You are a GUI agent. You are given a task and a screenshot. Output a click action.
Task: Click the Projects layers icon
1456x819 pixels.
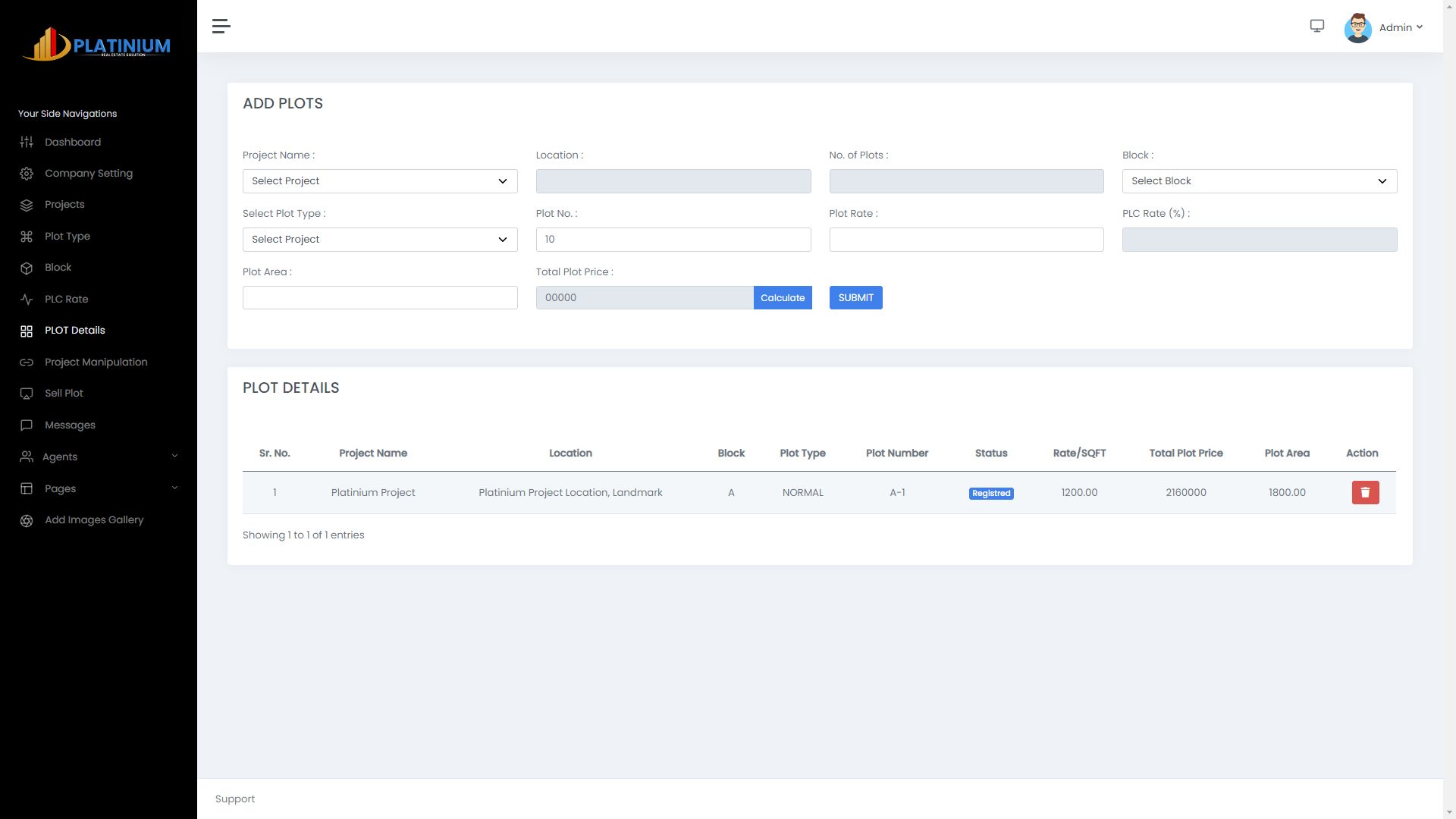27,205
